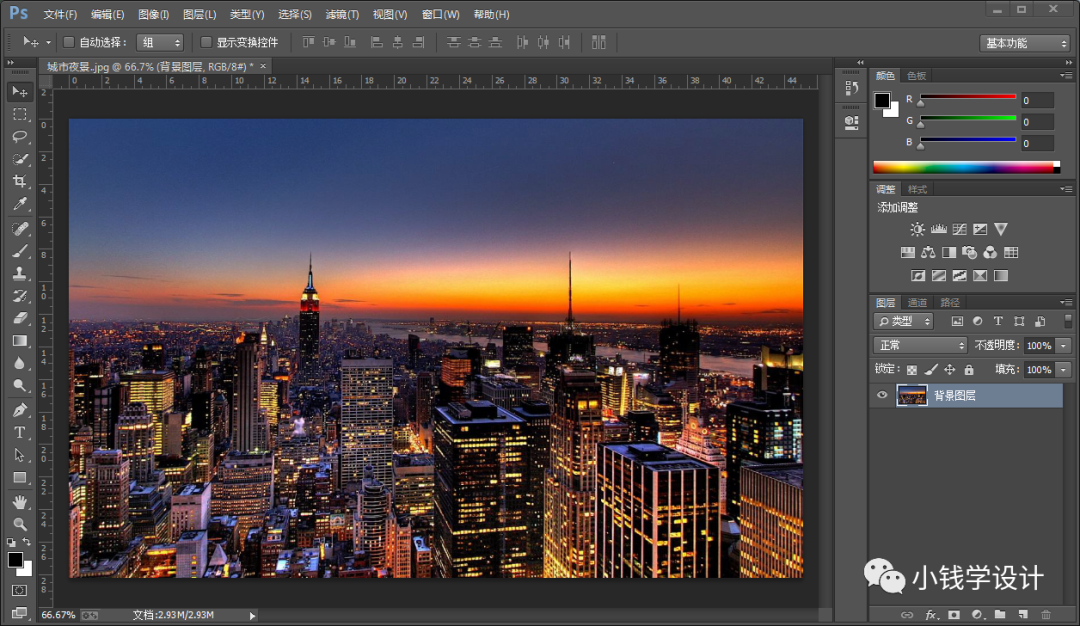Screen dimensions: 1080x626
Task: Open the 填充 fill dropdown arrow
Action: tap(1064, 370)
